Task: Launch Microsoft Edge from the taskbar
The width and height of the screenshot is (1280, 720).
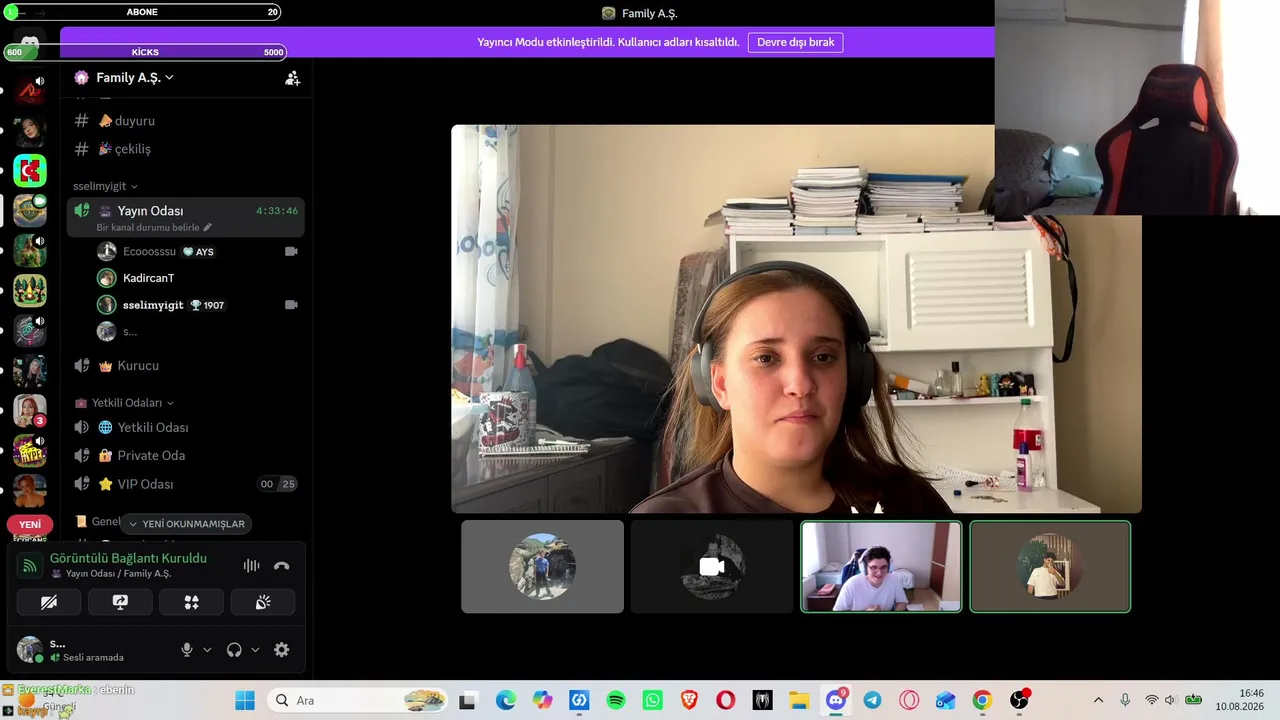Action: point(506,701)
